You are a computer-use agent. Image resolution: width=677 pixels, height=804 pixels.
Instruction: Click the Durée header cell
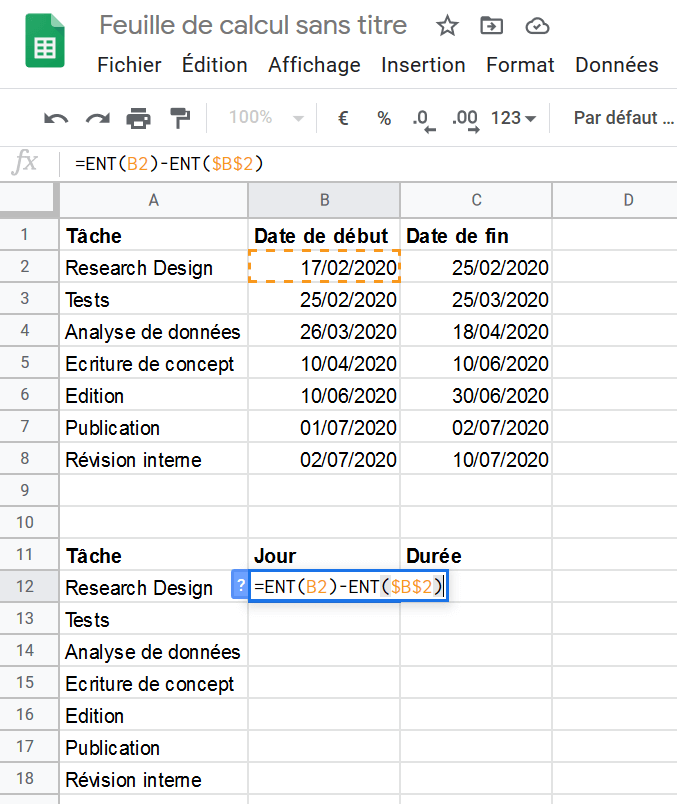[x=476, y=554]
